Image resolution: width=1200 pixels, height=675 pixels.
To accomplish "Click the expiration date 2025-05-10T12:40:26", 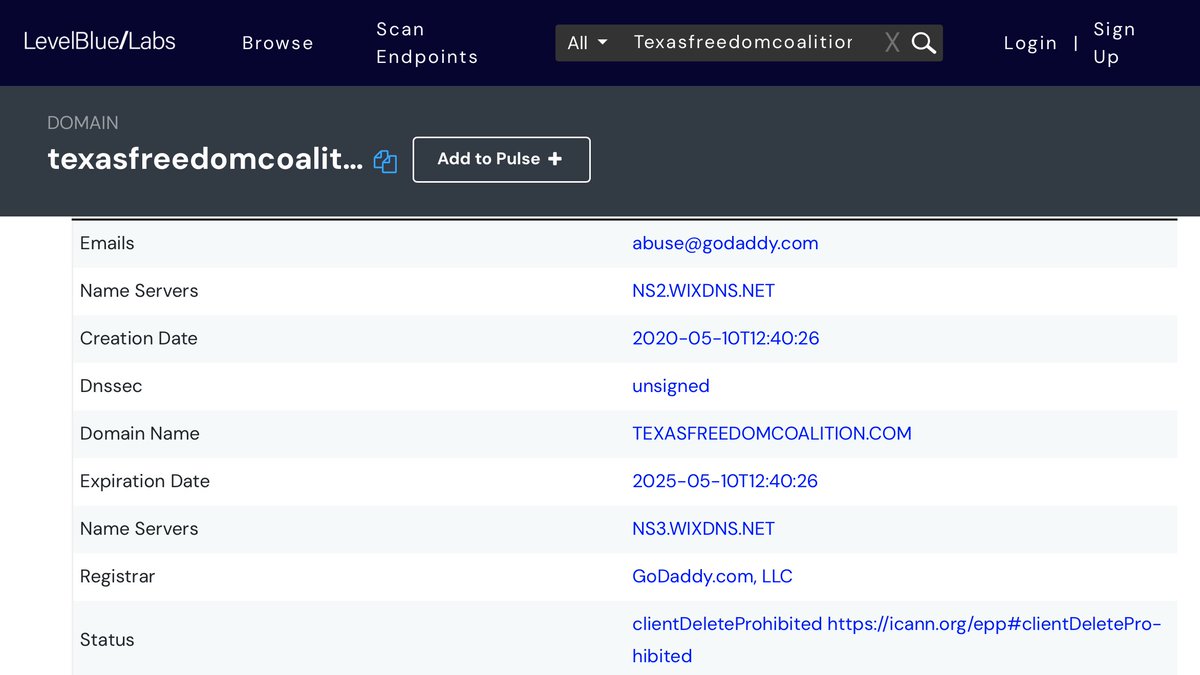I will pos(724,481).
